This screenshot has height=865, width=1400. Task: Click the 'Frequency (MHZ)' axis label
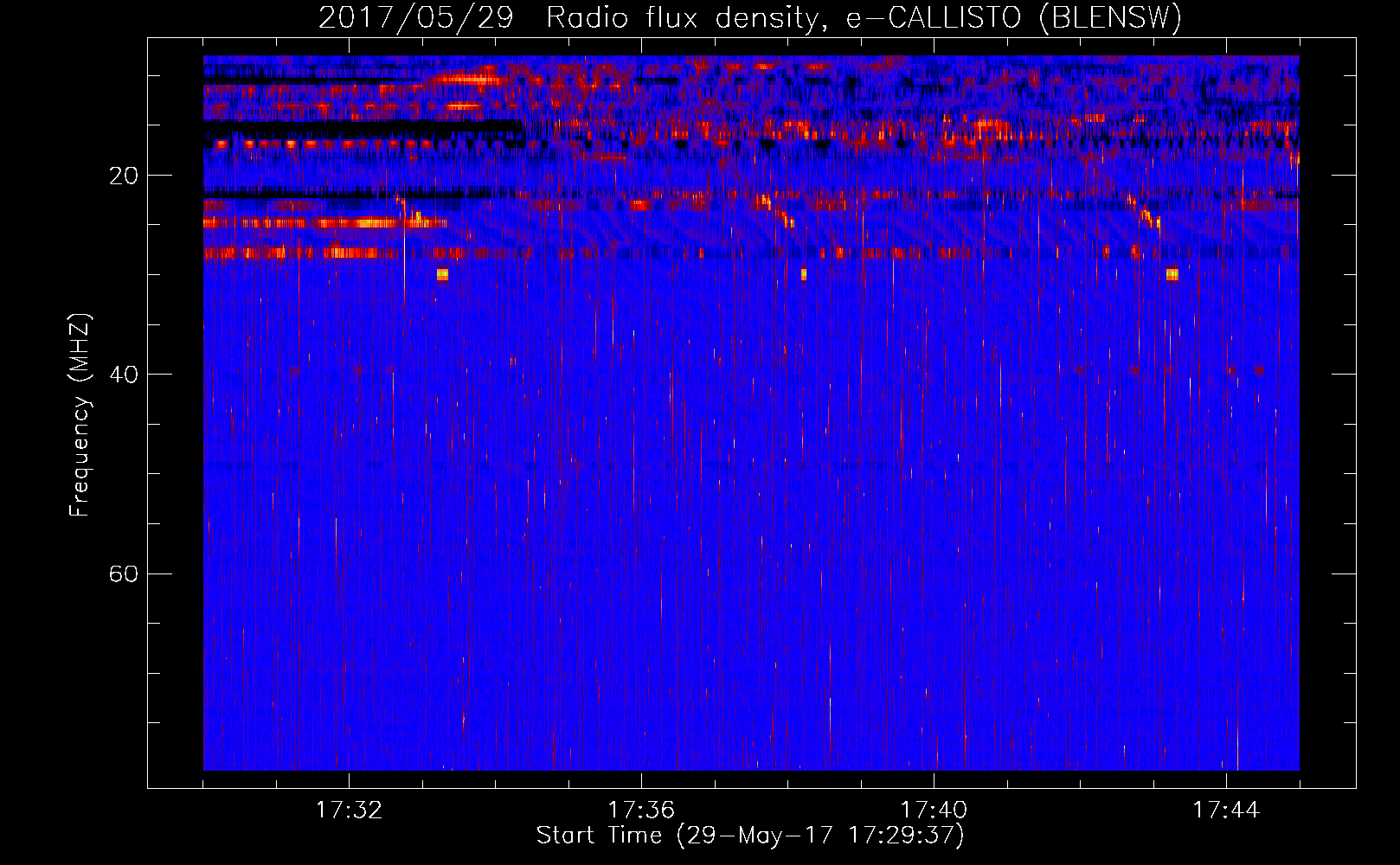[80, 415]
